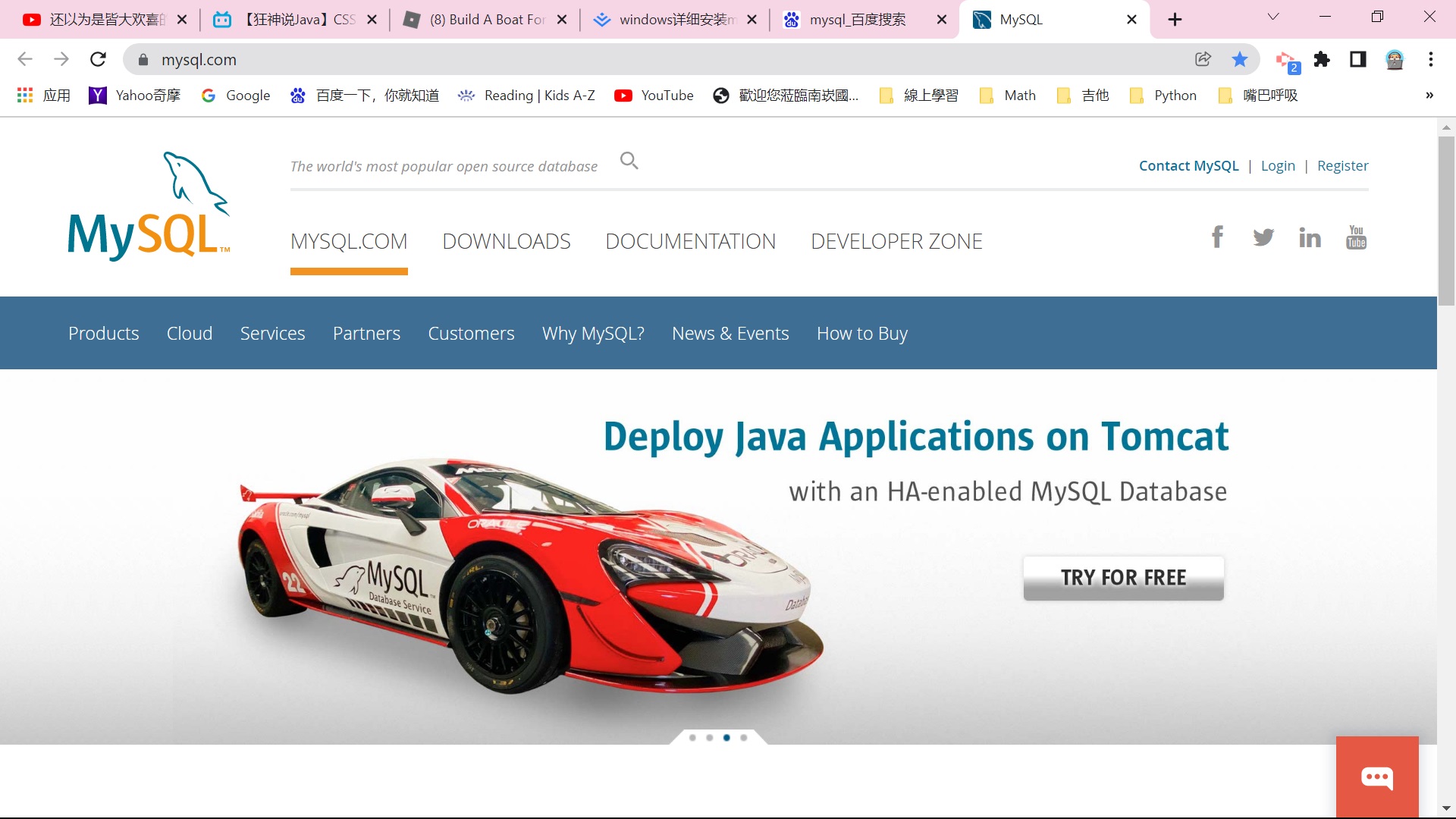The image size is (1456, 819).
Task: Open the site search magnifier icon
Action: [629, 161]
